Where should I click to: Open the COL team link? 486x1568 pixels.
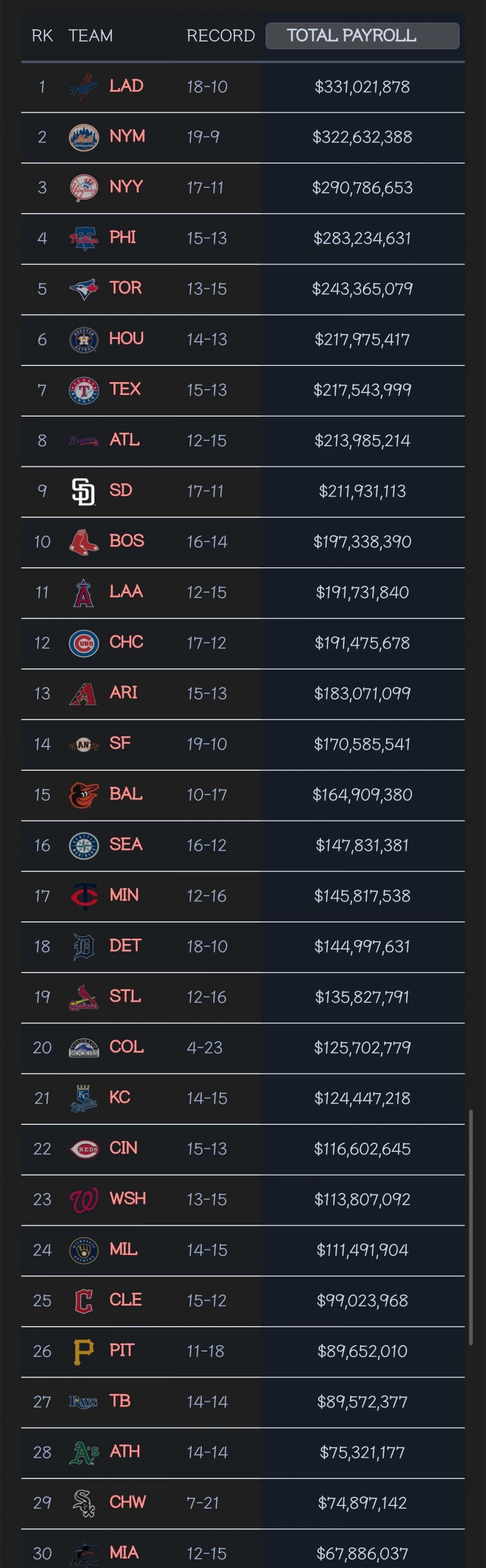(x=127, y=1047)
